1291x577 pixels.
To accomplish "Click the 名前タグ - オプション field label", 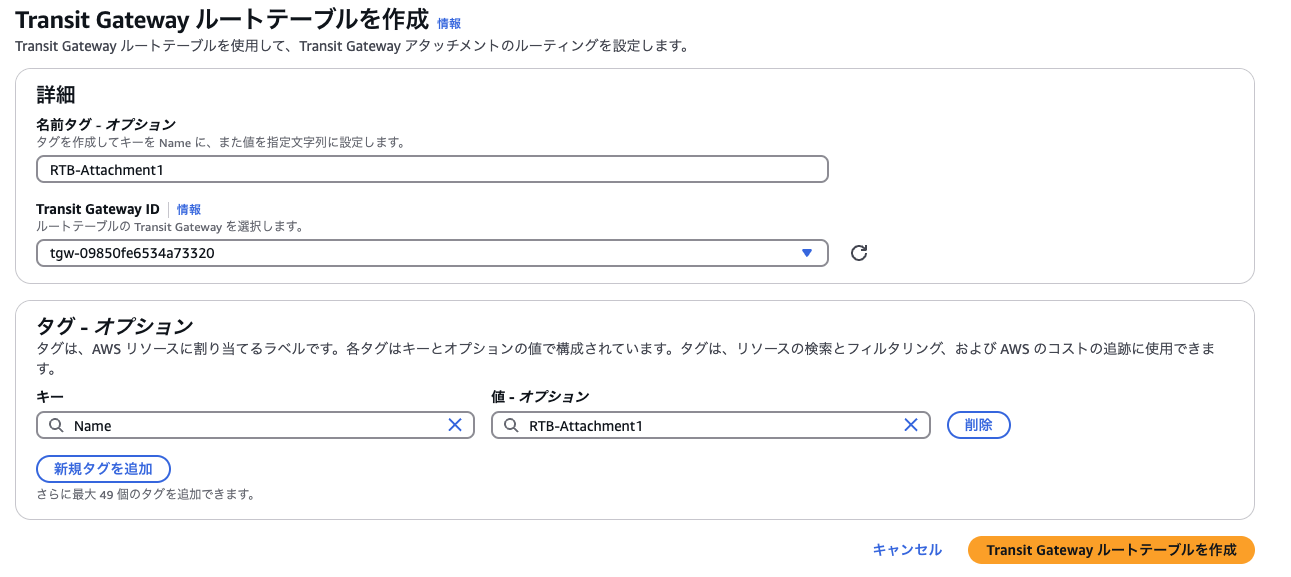I will pos(106,125).
